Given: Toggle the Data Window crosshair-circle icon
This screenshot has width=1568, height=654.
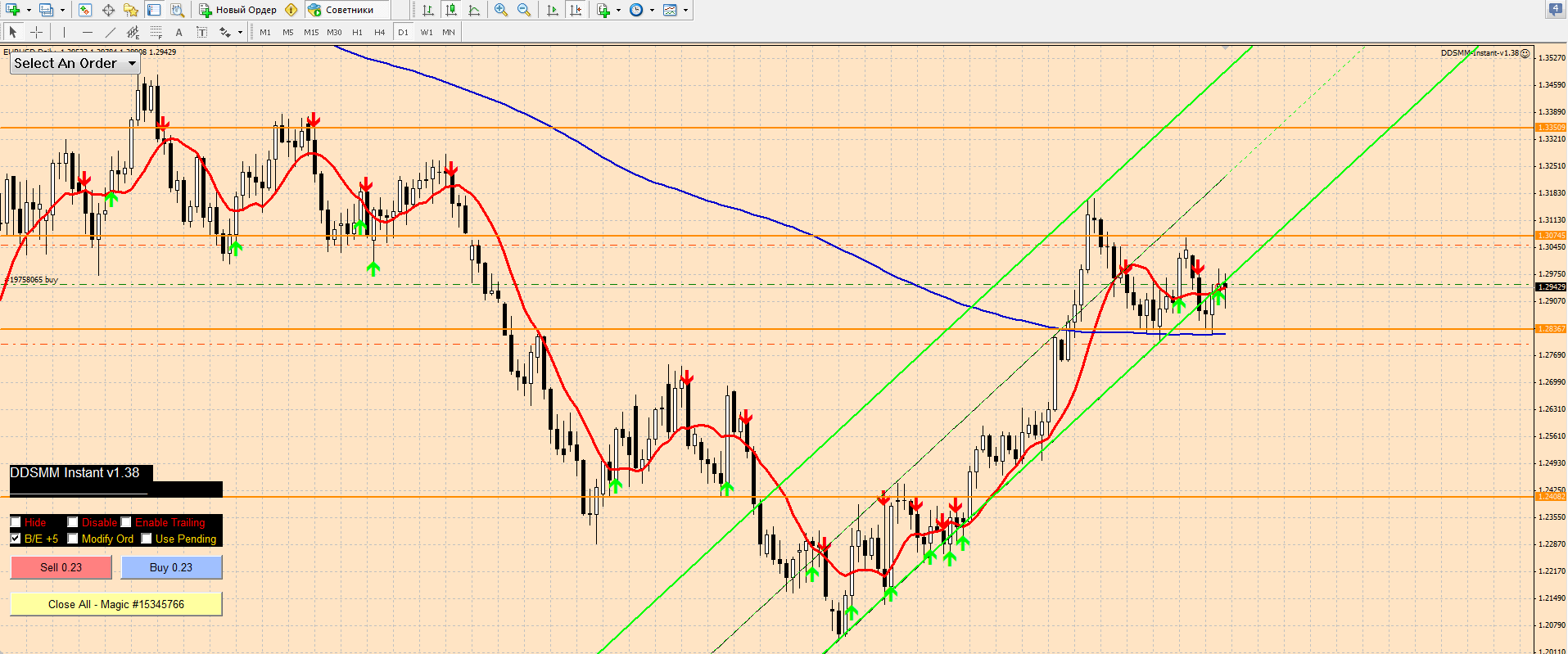Looking at the screenshot, I should coord(108,10).
